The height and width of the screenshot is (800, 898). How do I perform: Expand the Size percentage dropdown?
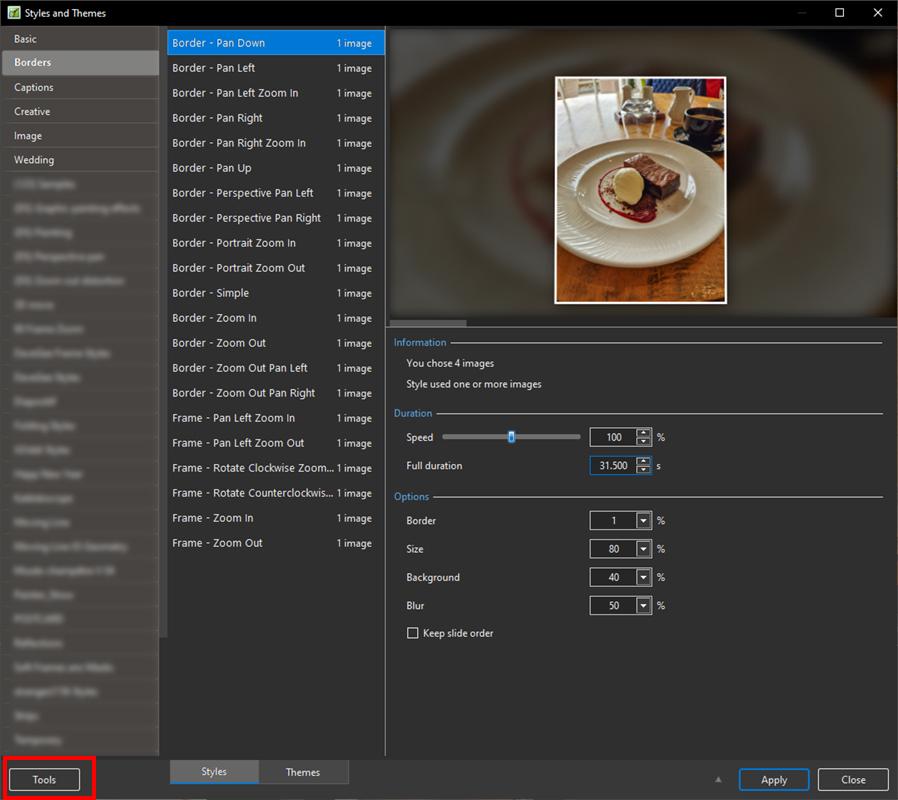(x=643, y=549)
